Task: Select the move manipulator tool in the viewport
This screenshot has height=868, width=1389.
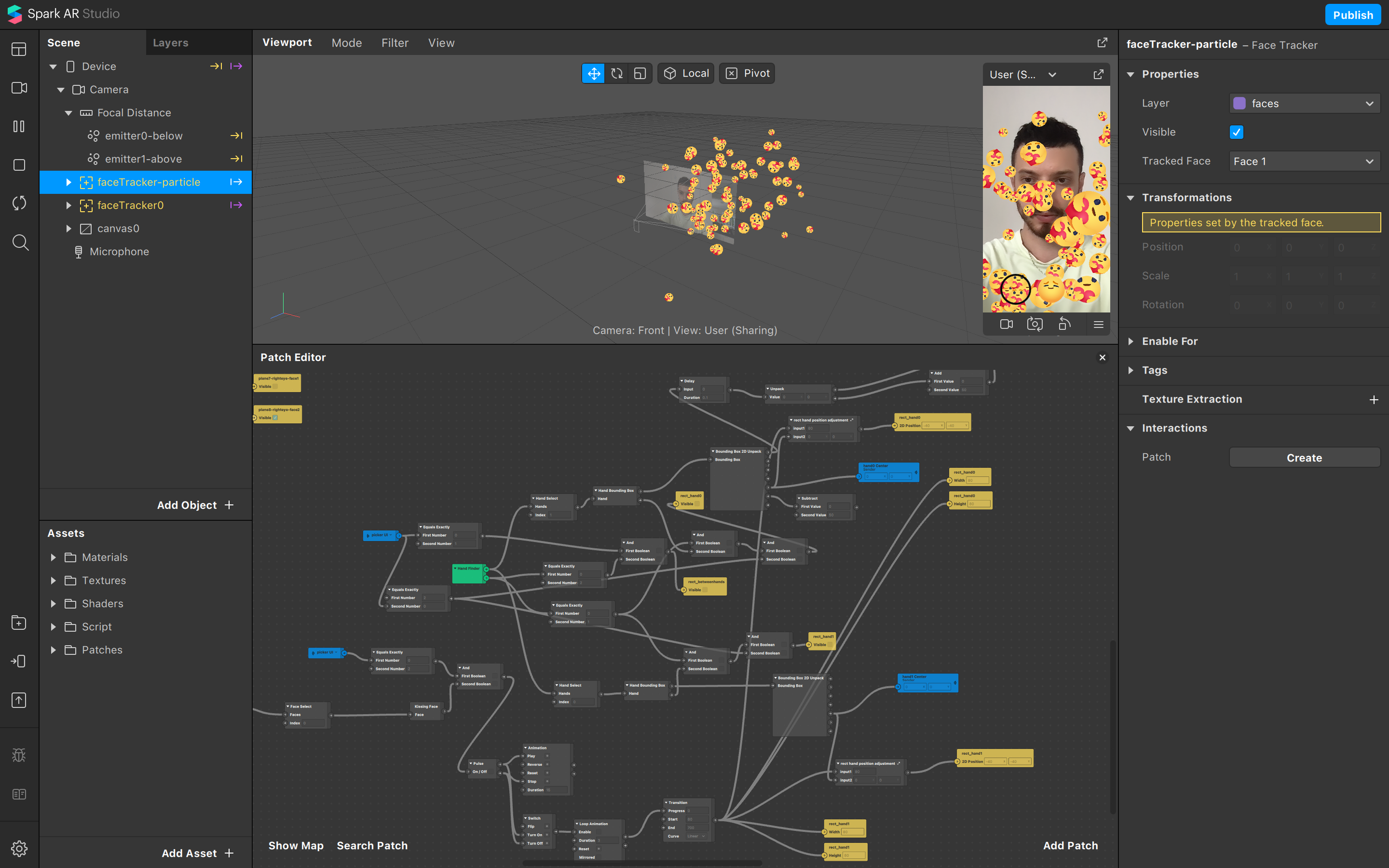Action: [x=594, y=73]
